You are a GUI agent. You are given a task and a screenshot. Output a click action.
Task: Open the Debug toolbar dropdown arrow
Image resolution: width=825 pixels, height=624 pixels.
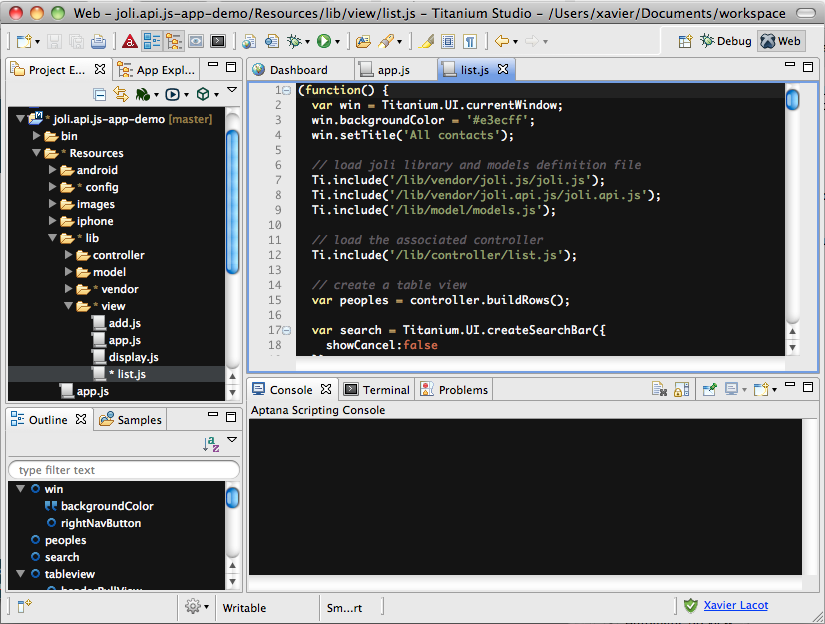point(307,42)
